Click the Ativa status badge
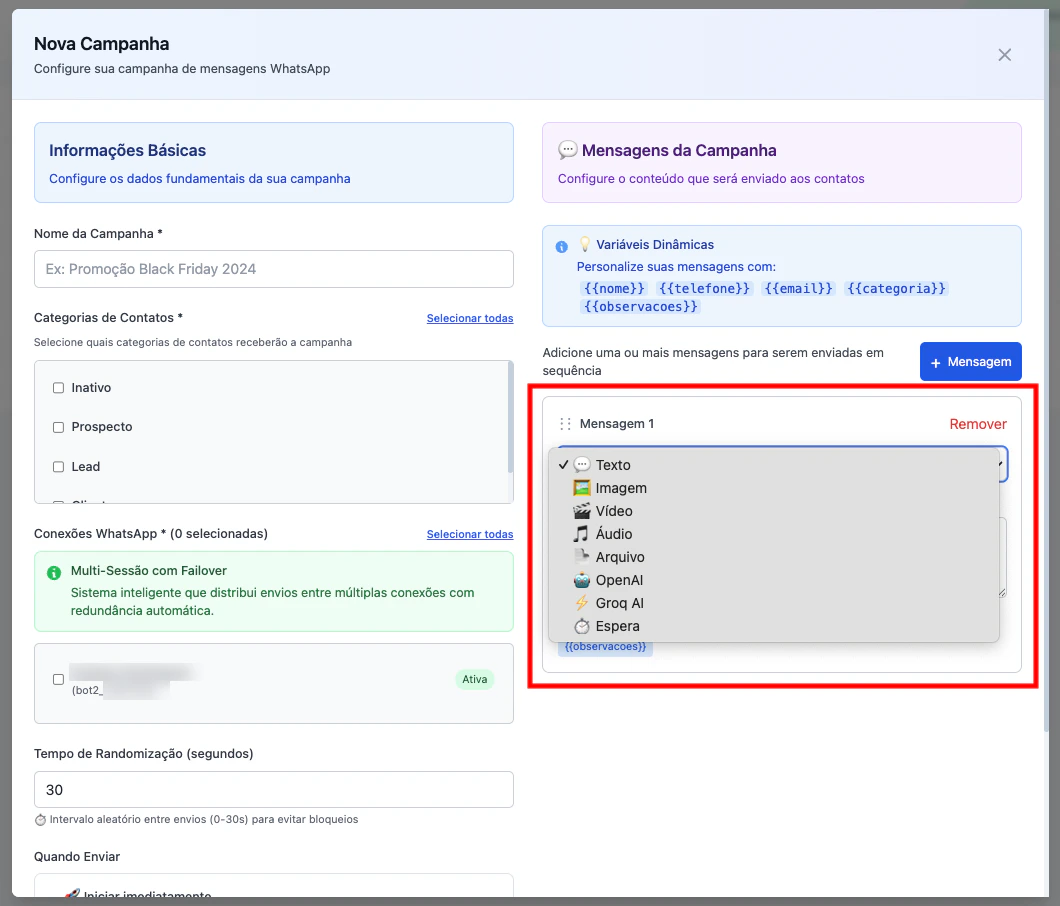This screenshot has height=906, width=1060. click(475, 680)
